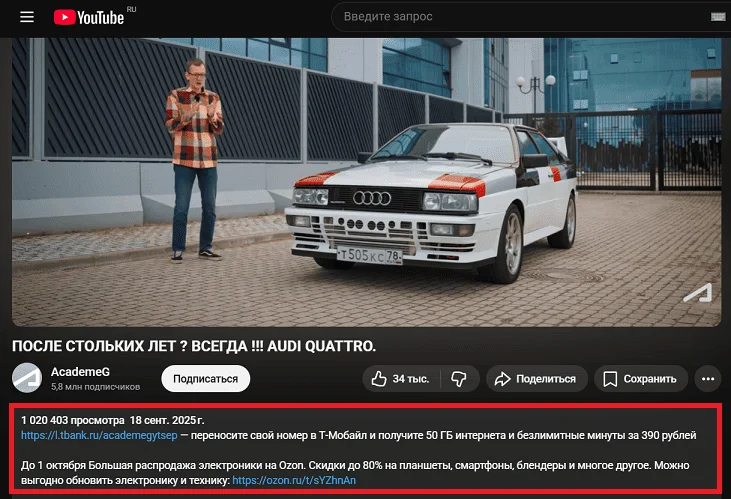731x499 pixels.
Task: Like the video (34 тыс.)
Action: (x=401, y=379)
